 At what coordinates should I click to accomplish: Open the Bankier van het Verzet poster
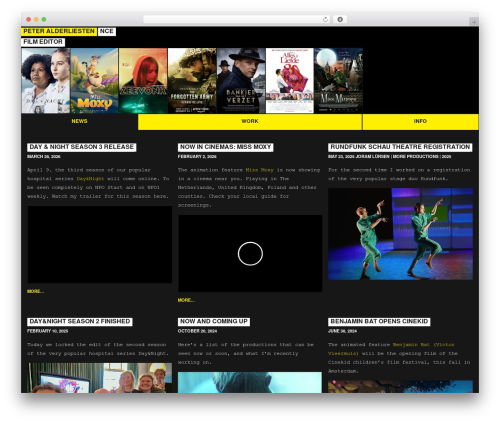pos(241,81)
